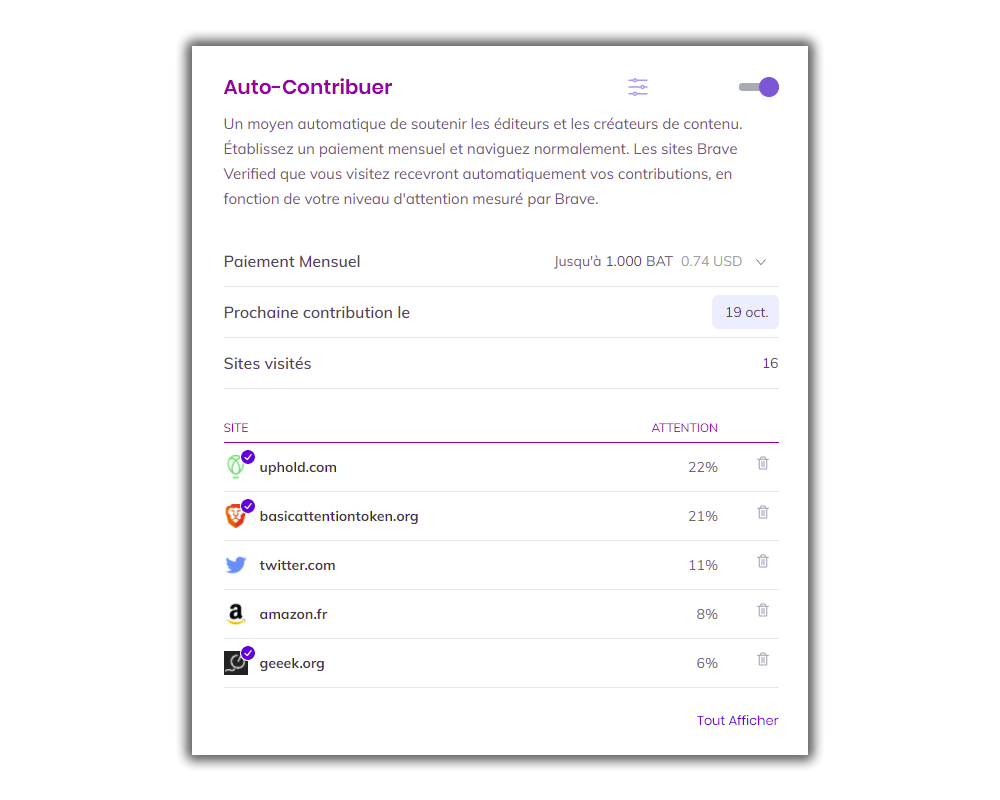Toggle the Auto-Contribuer switch off

pyautogui.click(x=758, y=87)
